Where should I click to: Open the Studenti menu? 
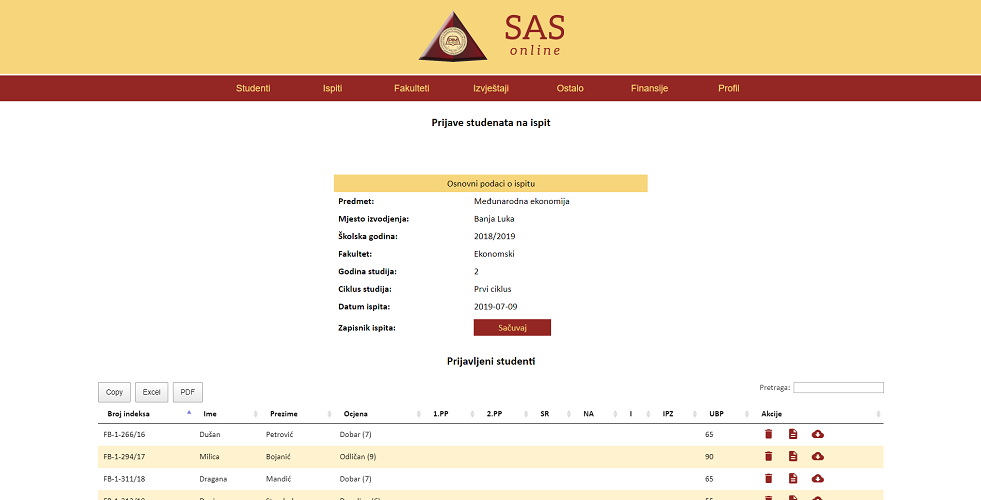click(x=253, y=88)
